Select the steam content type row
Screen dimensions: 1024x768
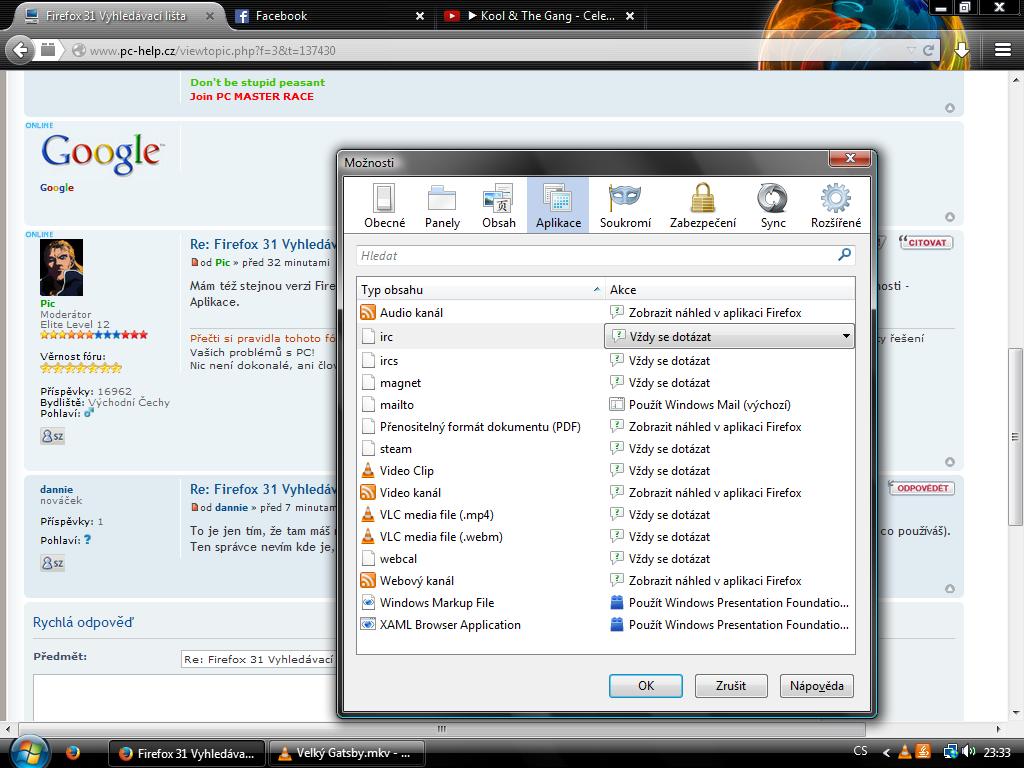[x=605, y=449]
